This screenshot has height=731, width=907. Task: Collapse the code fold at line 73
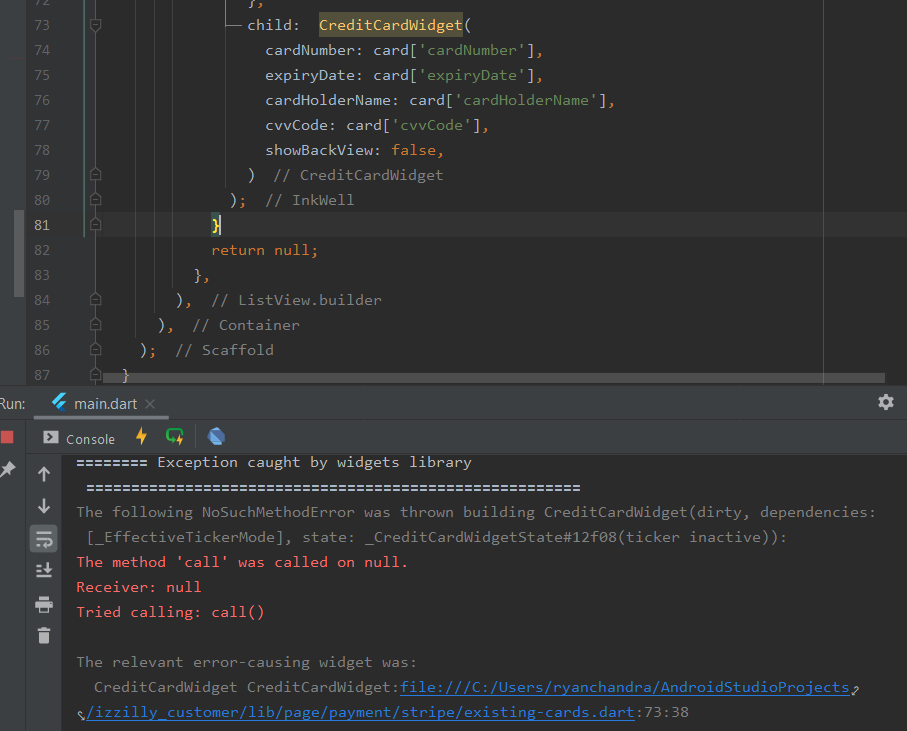click(x=95, y=25)
